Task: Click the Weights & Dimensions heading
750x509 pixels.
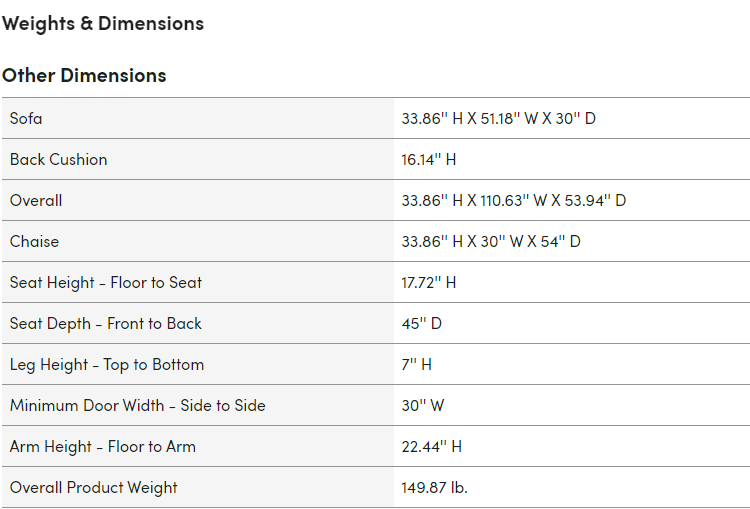Action: (x=103, y=23)
